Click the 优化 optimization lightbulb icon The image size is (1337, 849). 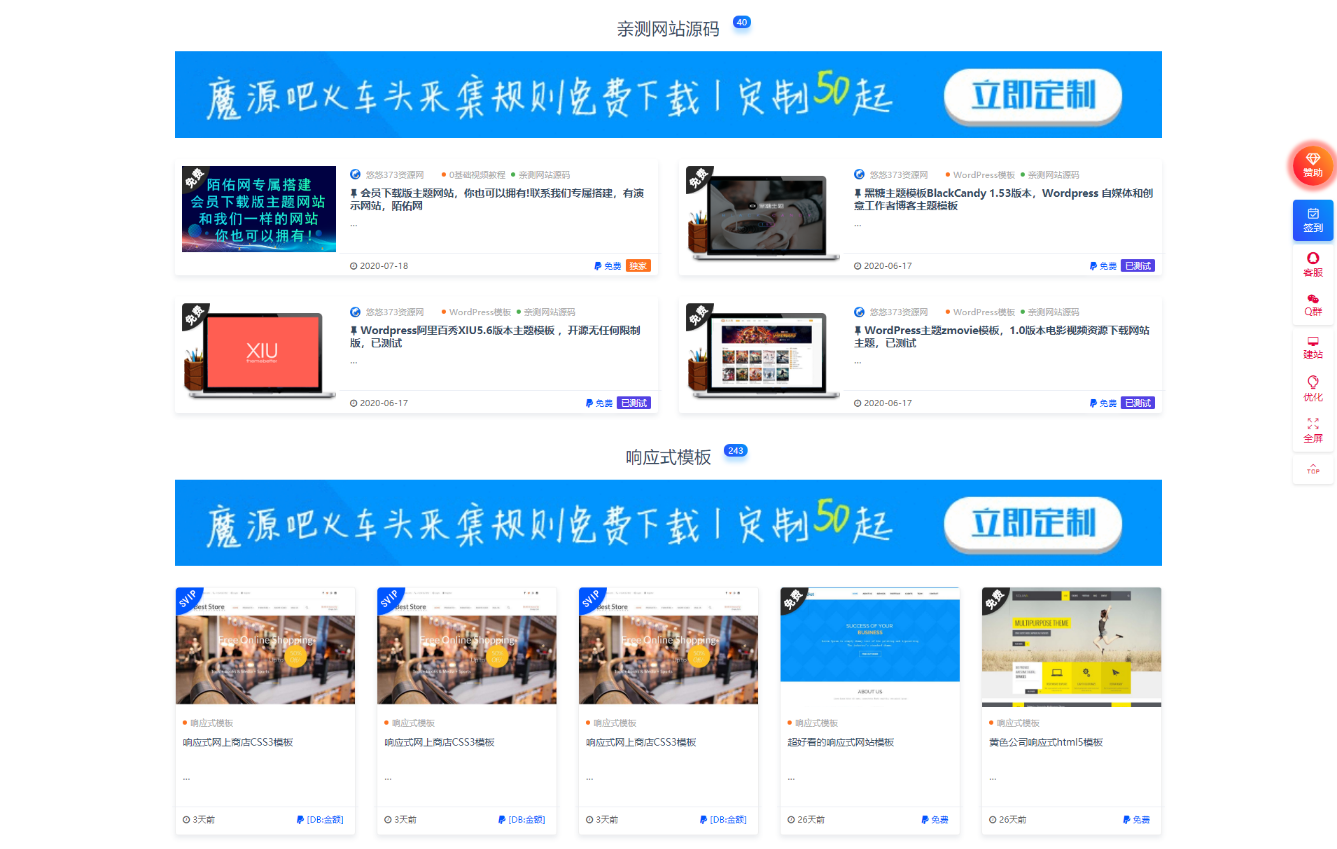[x=1313, y=388]
